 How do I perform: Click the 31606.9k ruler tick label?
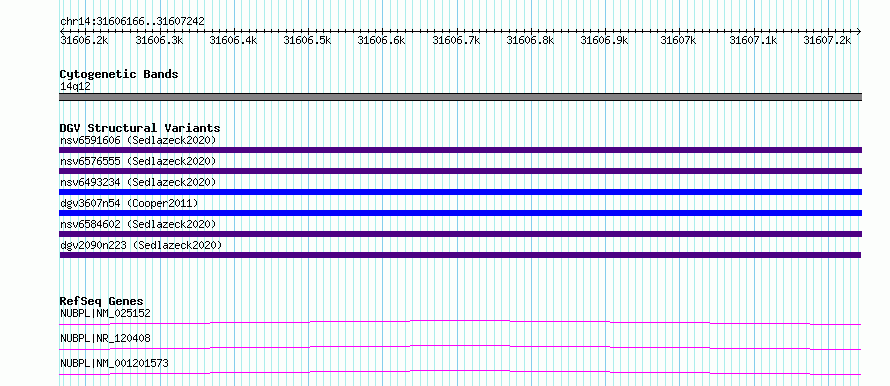pyautogui.click(x=604, y=40)
